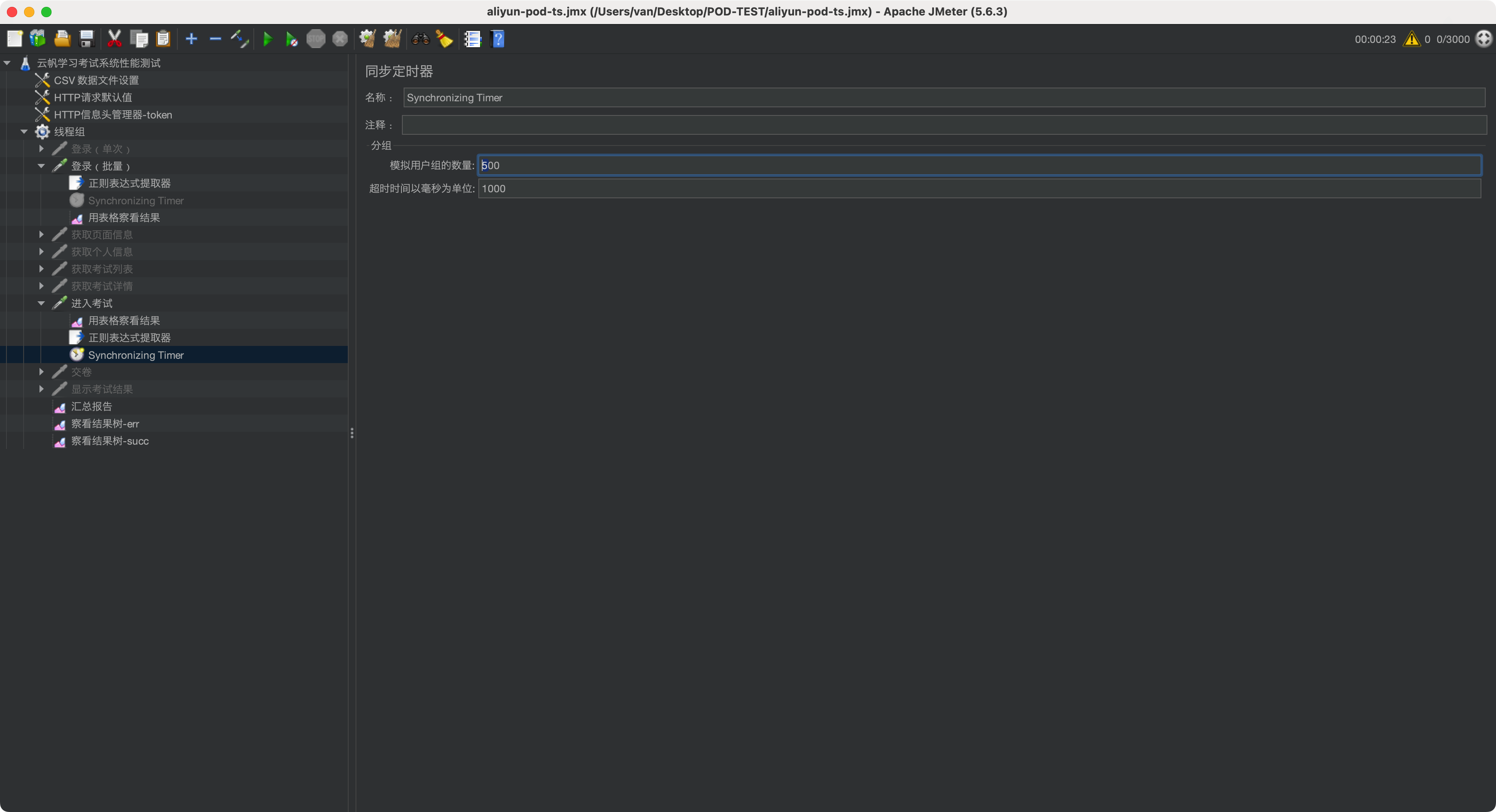Image resolution: width=1496 pixels, height=812 pixels.
Task: Expand the 交卷 node
Action: point(41,372)
